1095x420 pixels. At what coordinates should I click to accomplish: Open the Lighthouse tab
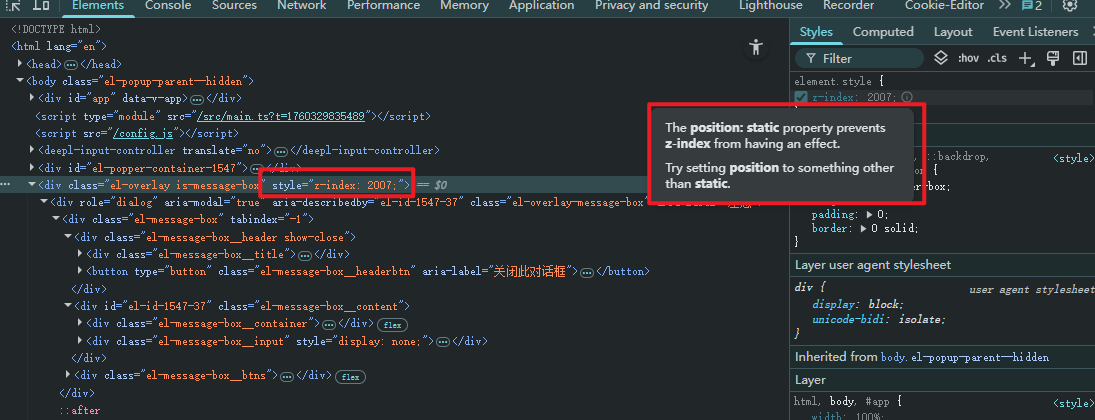(770, 6)
